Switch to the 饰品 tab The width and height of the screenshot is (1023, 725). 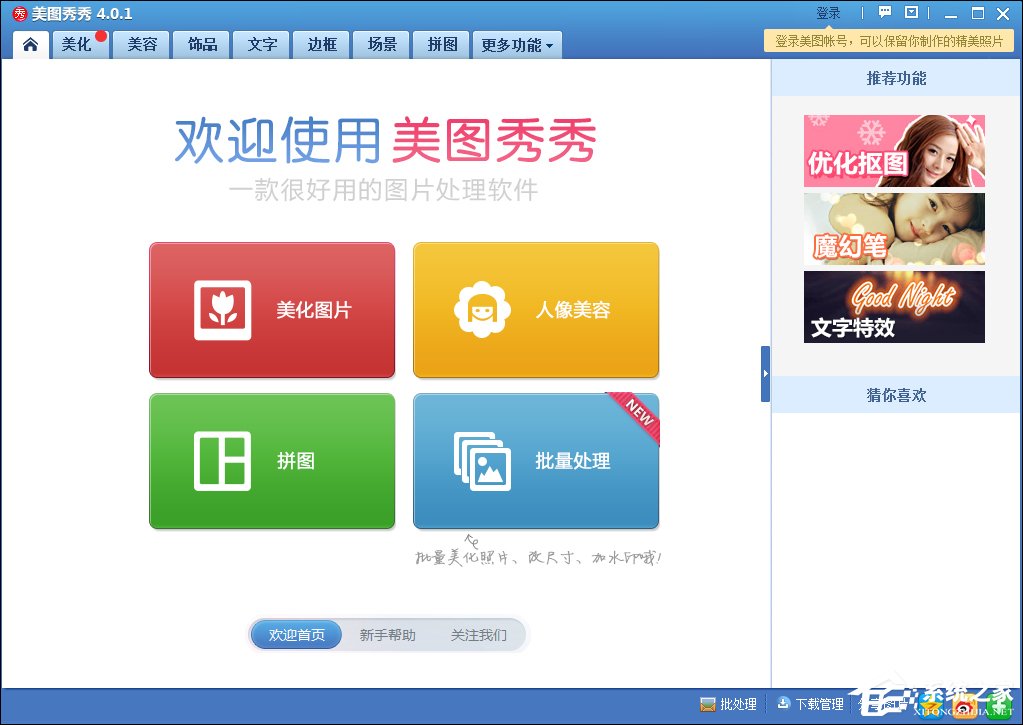click(x=202, y=45)
